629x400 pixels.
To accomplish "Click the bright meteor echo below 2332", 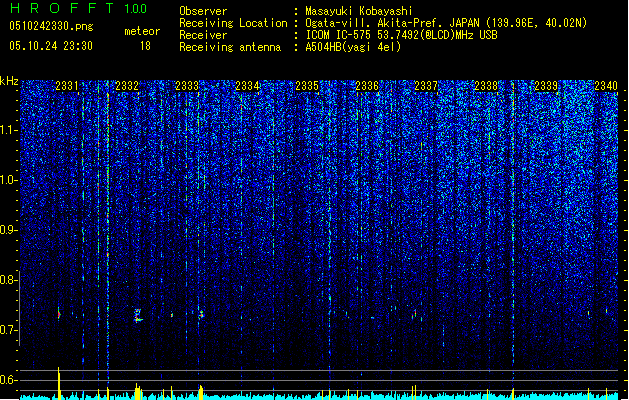I will [x=138, y=315].
